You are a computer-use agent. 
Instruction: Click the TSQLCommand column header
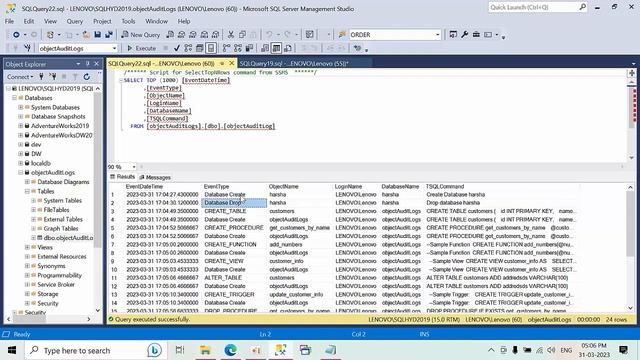click(x=445, y=187)
